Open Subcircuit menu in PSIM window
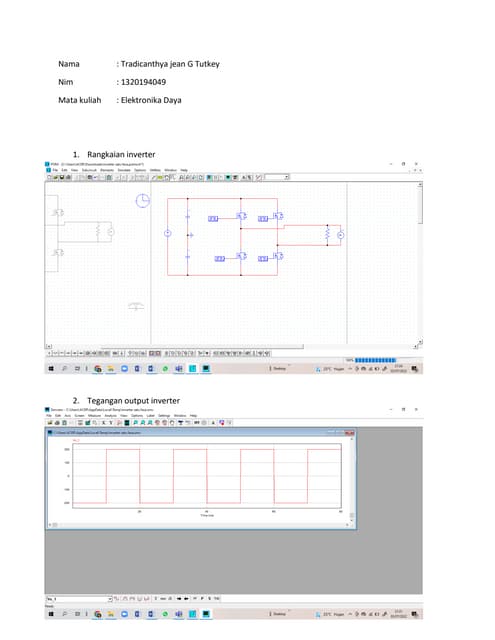This screenshot has width=495, height=640. tap(89, 170)
